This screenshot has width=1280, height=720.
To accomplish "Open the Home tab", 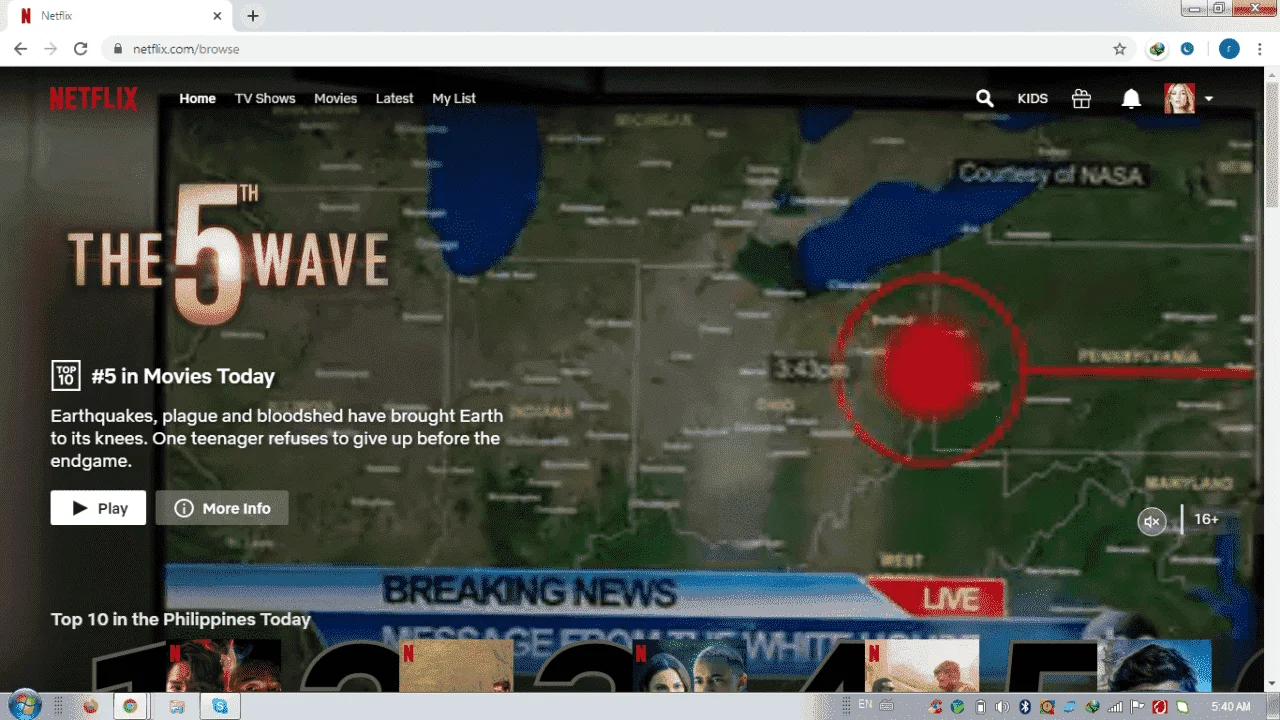I will pyautogui.click(x=197, y=98).
